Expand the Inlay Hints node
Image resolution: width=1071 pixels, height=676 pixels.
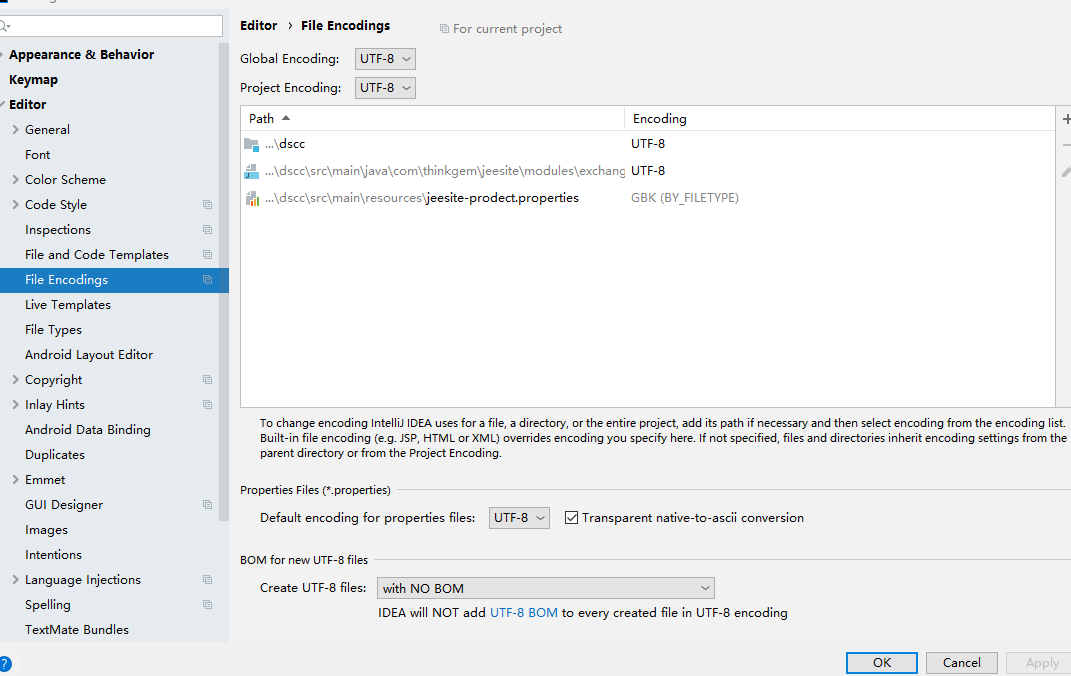(x=15, y=405)
